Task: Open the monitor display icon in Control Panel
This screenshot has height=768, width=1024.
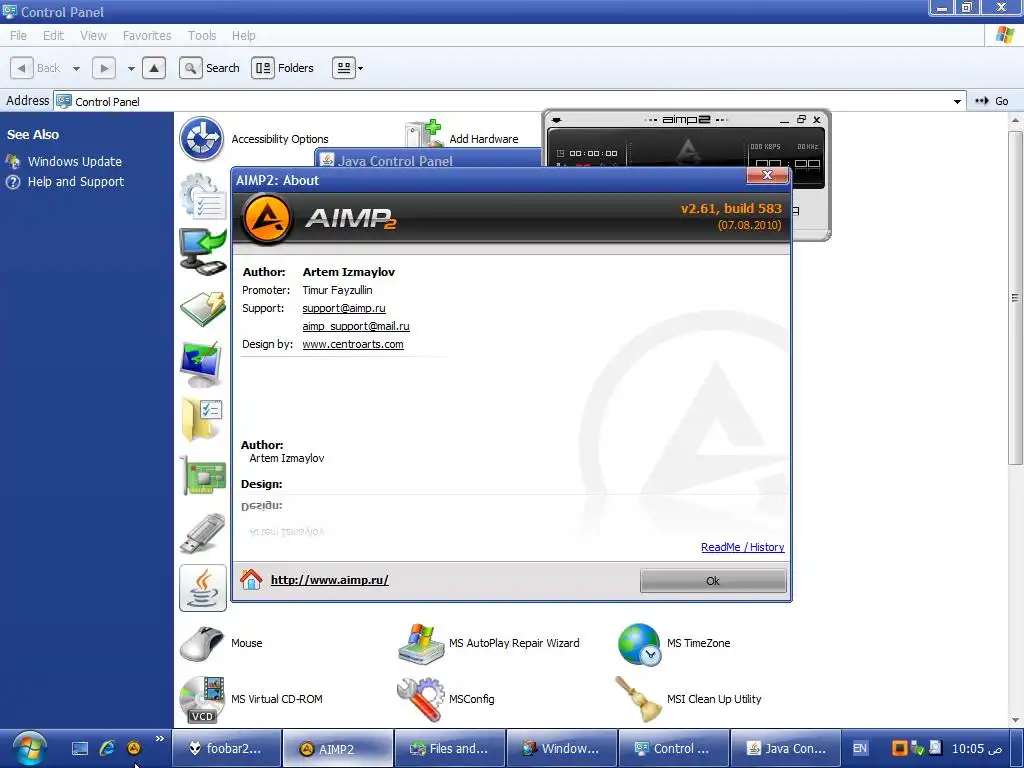Action: pyautogui.click(x=201, y=364)
